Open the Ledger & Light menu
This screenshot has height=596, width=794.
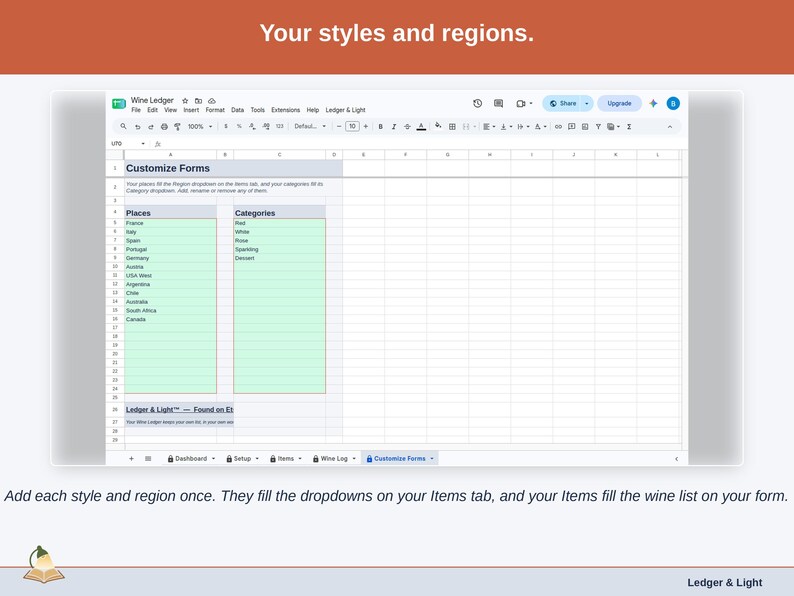point(345,110)
